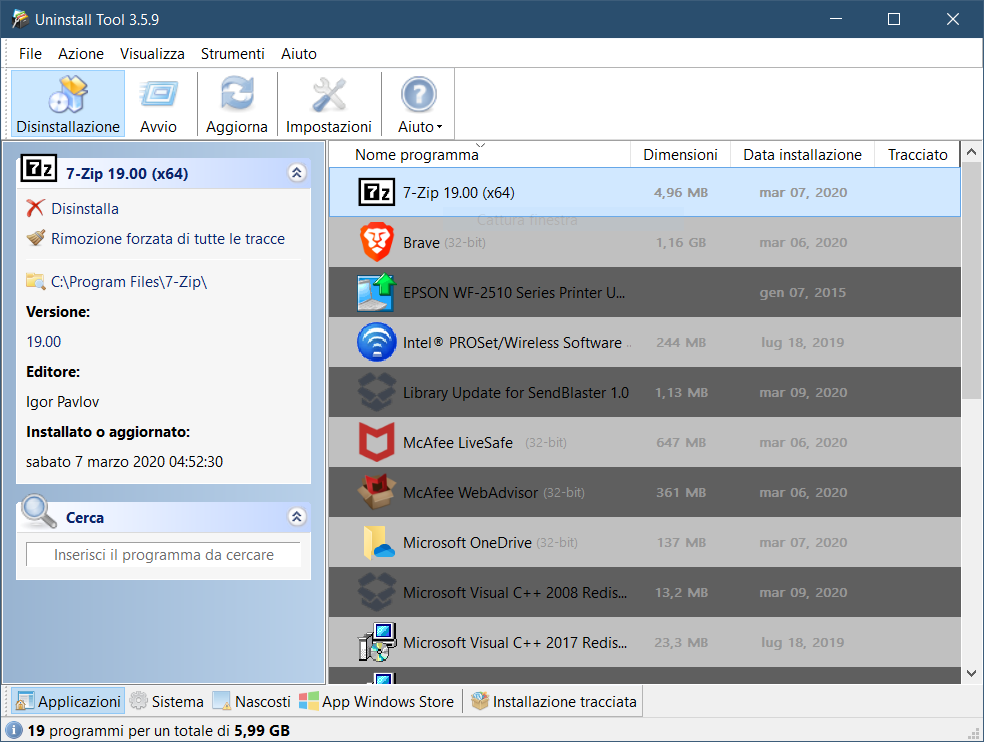Click the status bar info icon
Image resolution: width=984 pixels, height=742 pixels.
(14, 730)
